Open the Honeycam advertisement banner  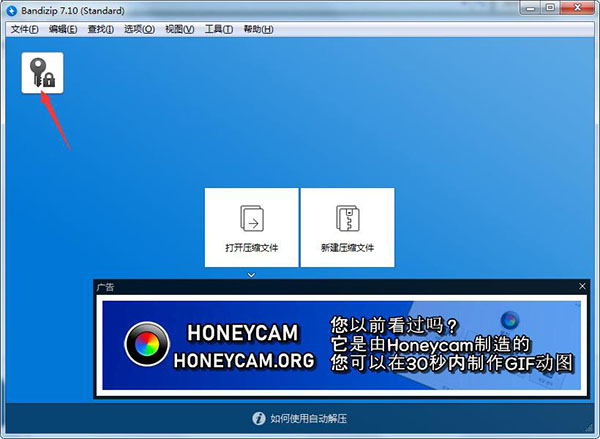341,345
